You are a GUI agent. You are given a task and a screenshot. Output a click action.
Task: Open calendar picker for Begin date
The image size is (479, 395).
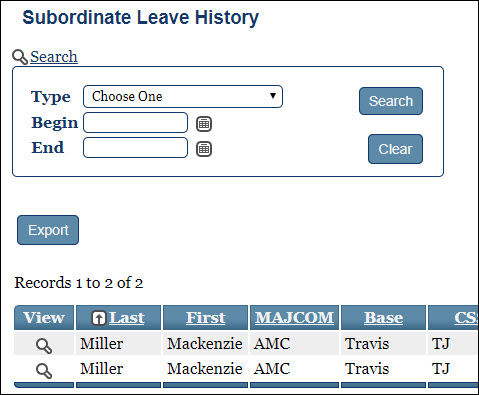tap(204, 124)
